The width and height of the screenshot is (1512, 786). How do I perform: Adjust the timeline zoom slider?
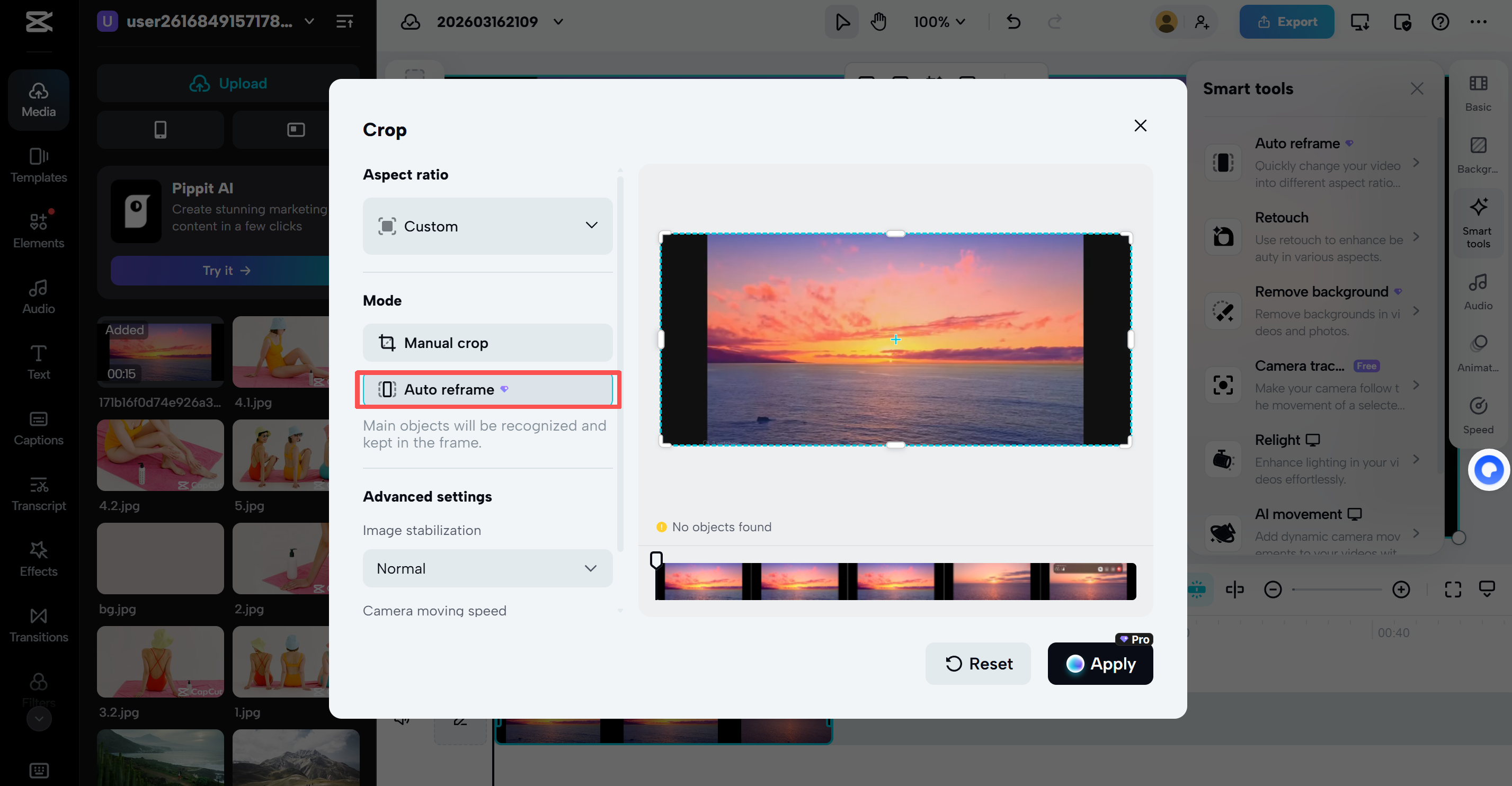click(x=1337, y=589)
